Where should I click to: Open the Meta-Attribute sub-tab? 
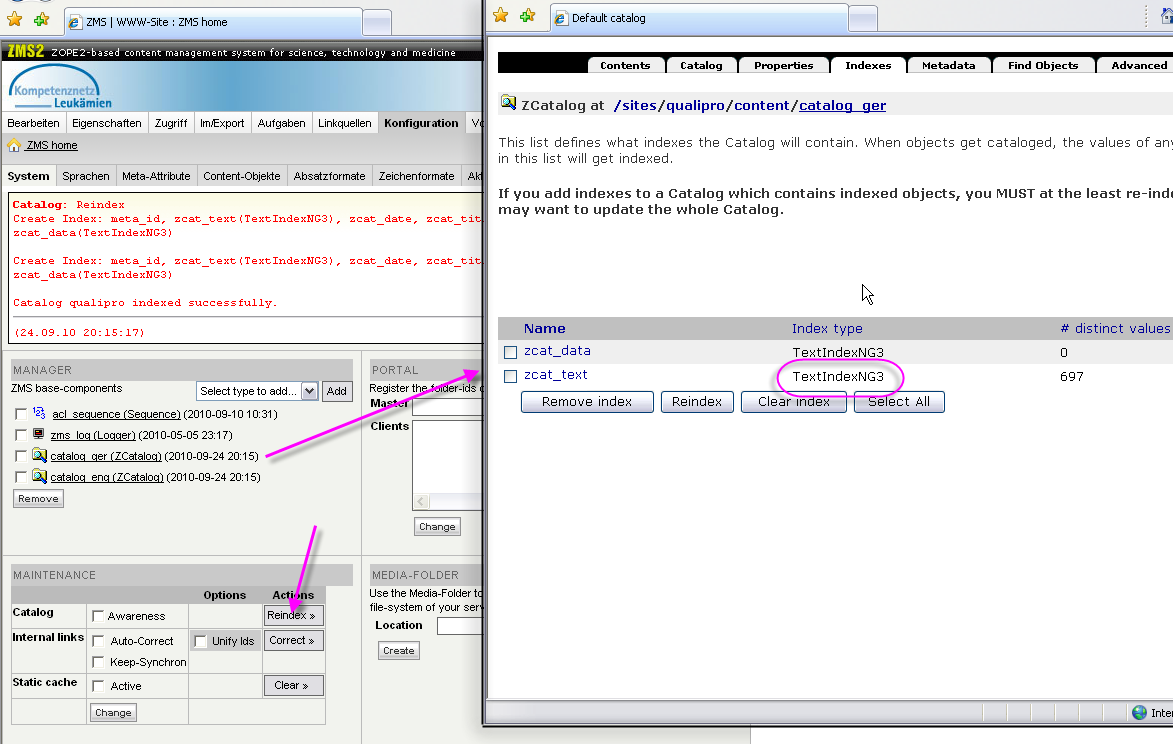[x=156, y=176]
